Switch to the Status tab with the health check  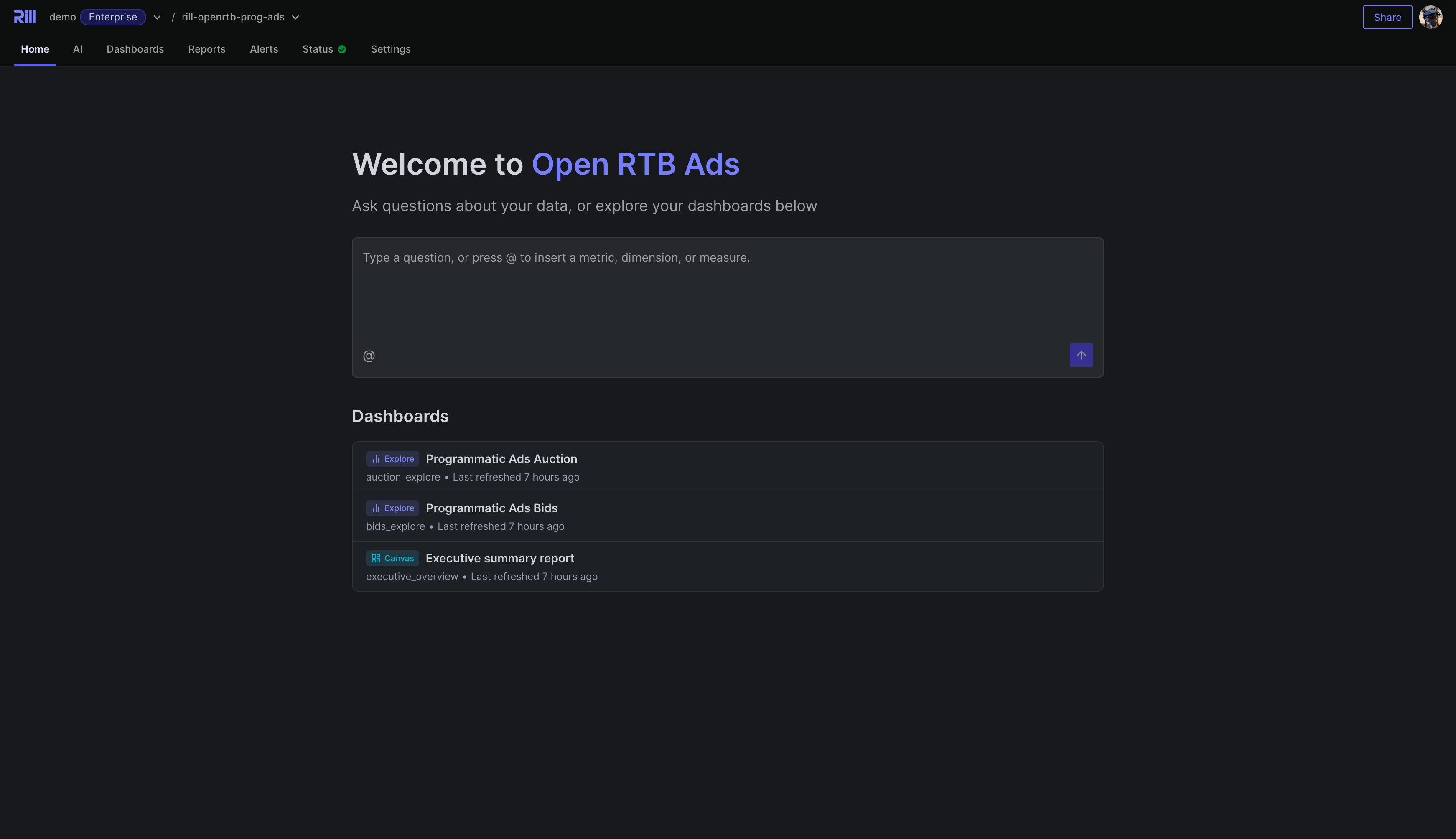[318, 49]
